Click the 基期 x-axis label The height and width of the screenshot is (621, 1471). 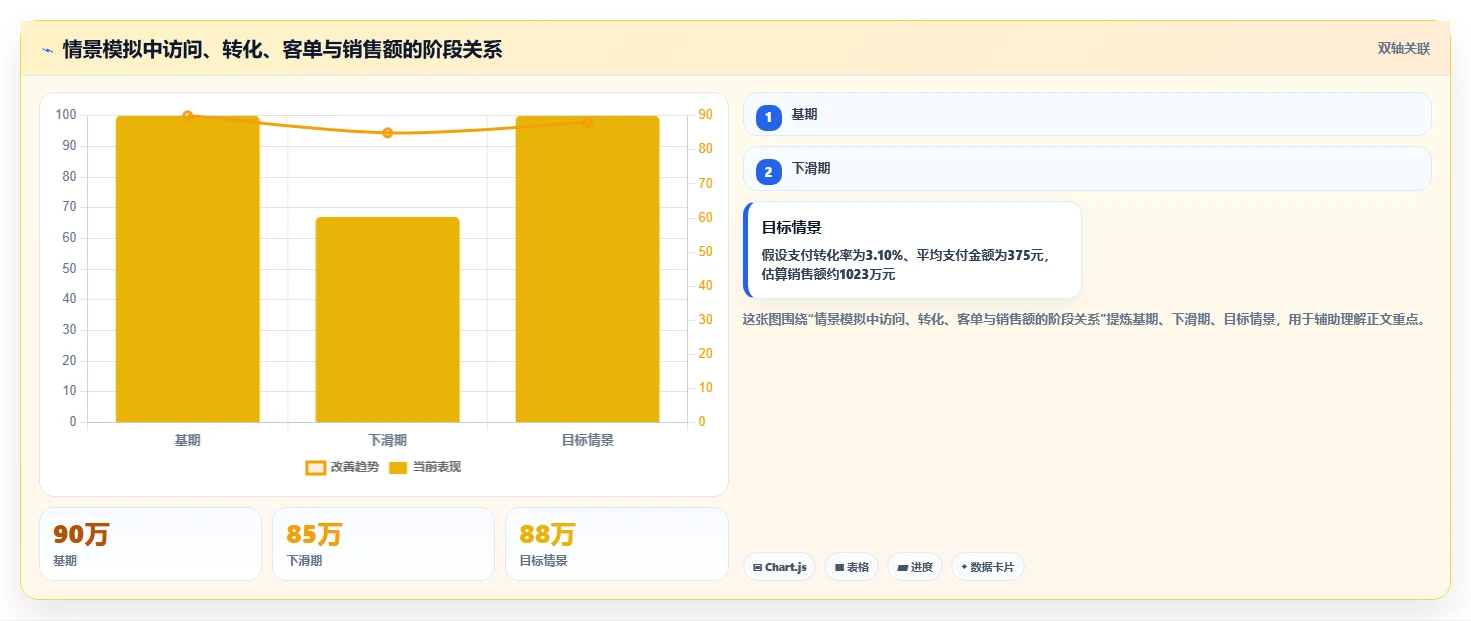point(188,440)
